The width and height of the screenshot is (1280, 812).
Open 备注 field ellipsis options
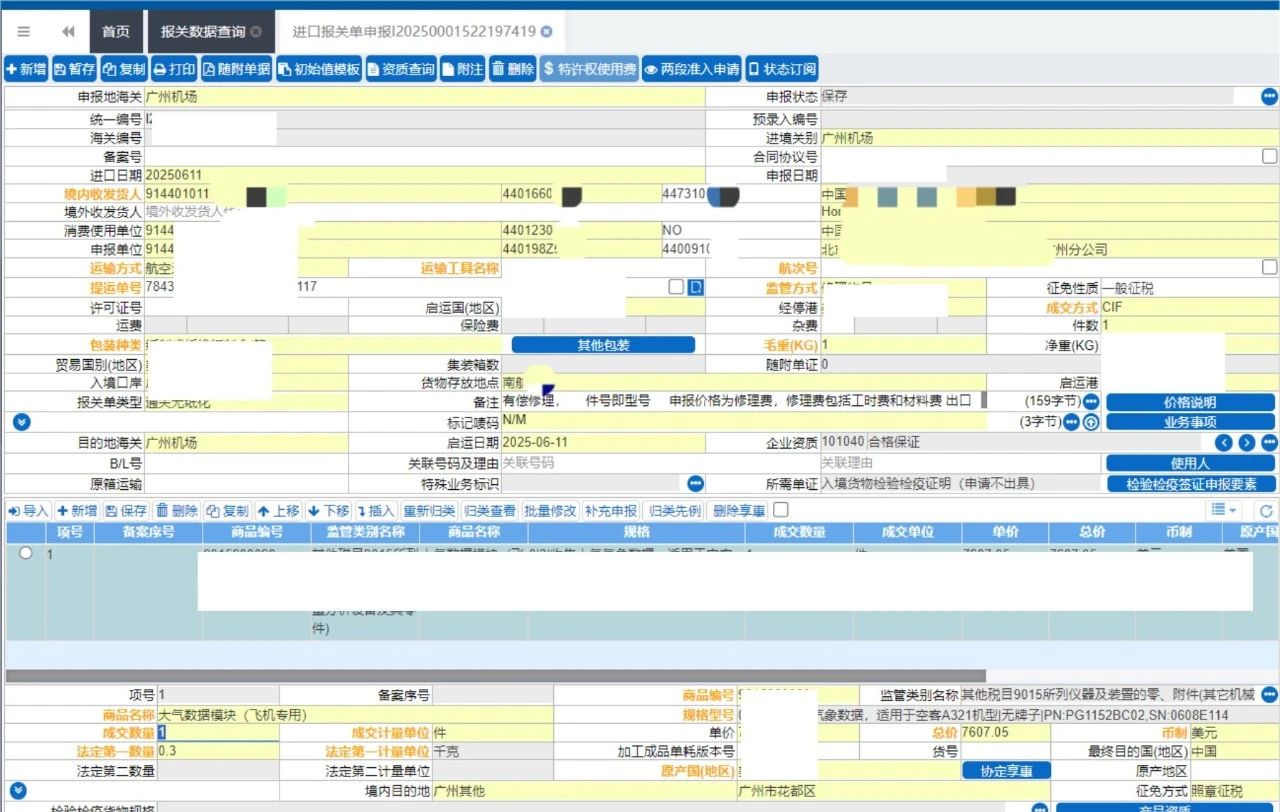click(x=1093, y=401)
